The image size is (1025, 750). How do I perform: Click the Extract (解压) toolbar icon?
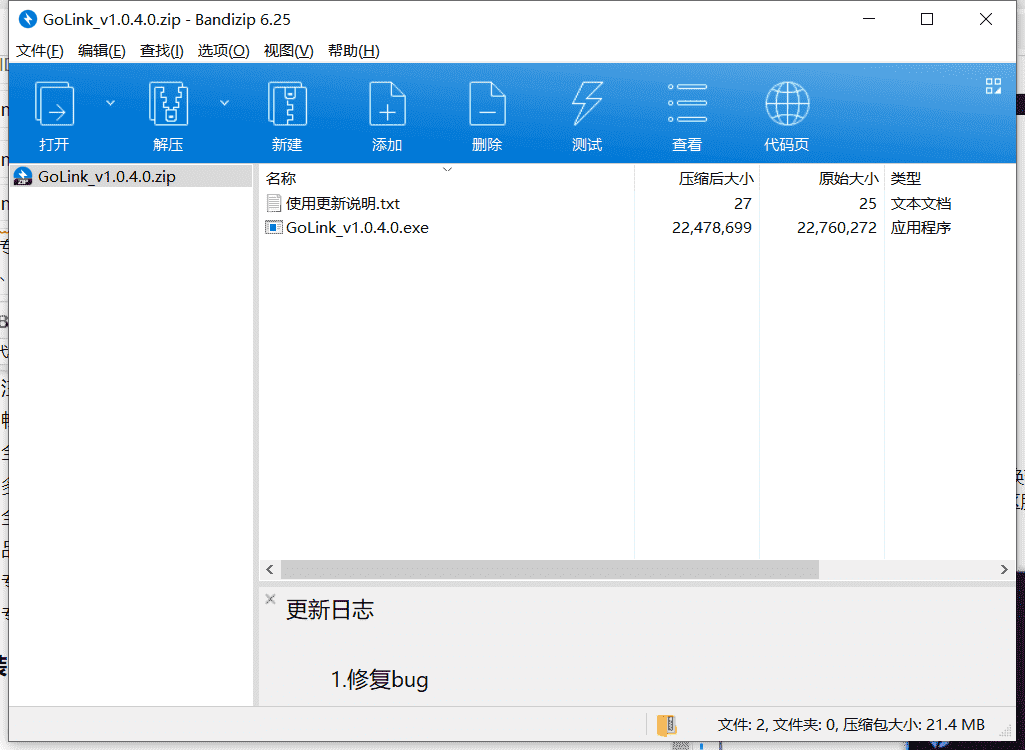point(168,103)
